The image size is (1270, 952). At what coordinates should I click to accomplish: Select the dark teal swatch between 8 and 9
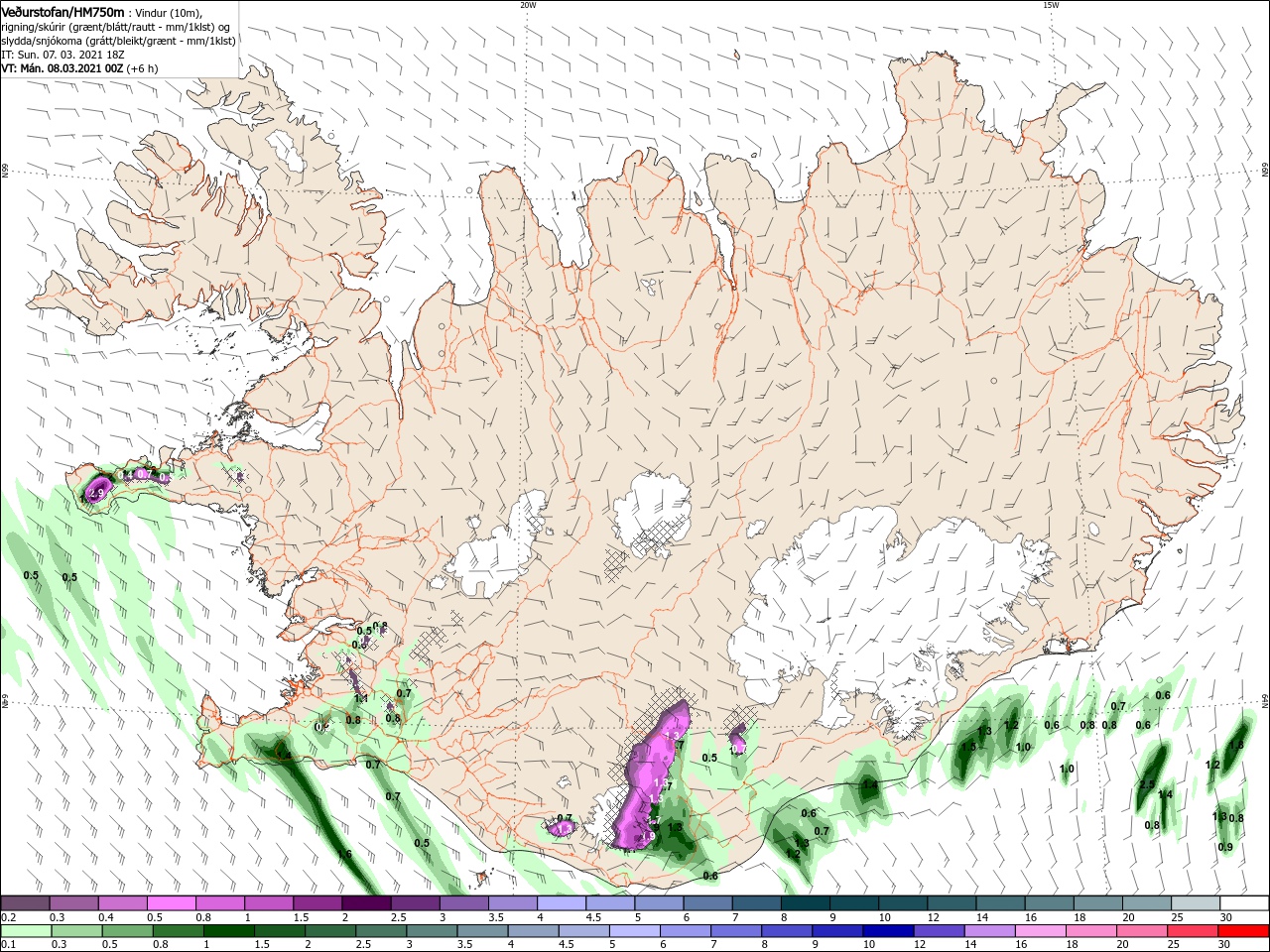pyautogui.click(x=806, y=903)
